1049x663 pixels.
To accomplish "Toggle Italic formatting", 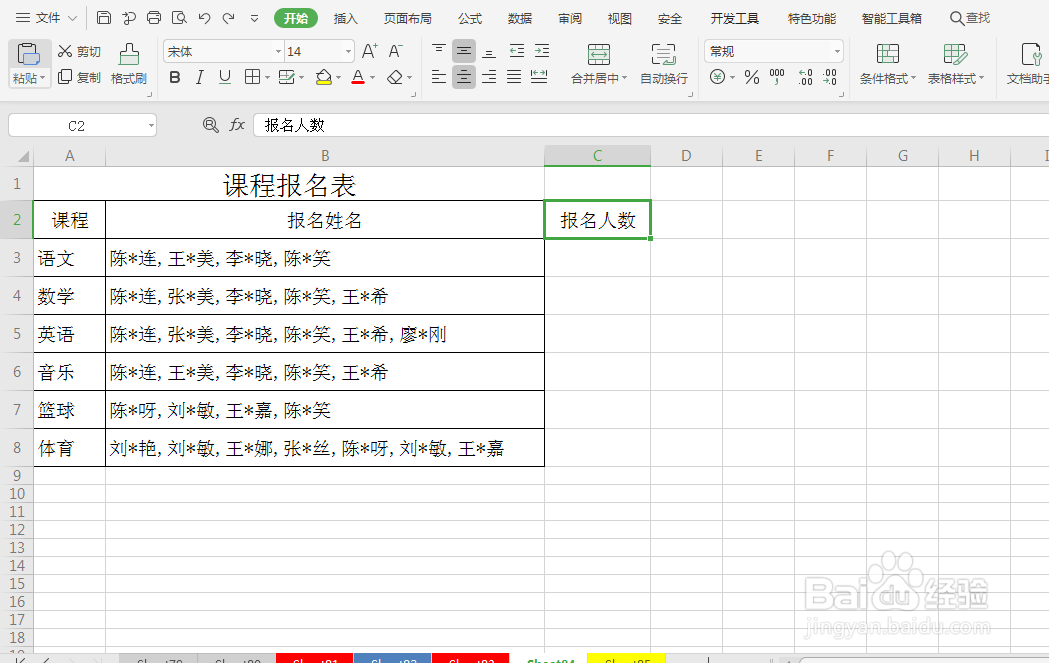I will [x=199, y=78].
